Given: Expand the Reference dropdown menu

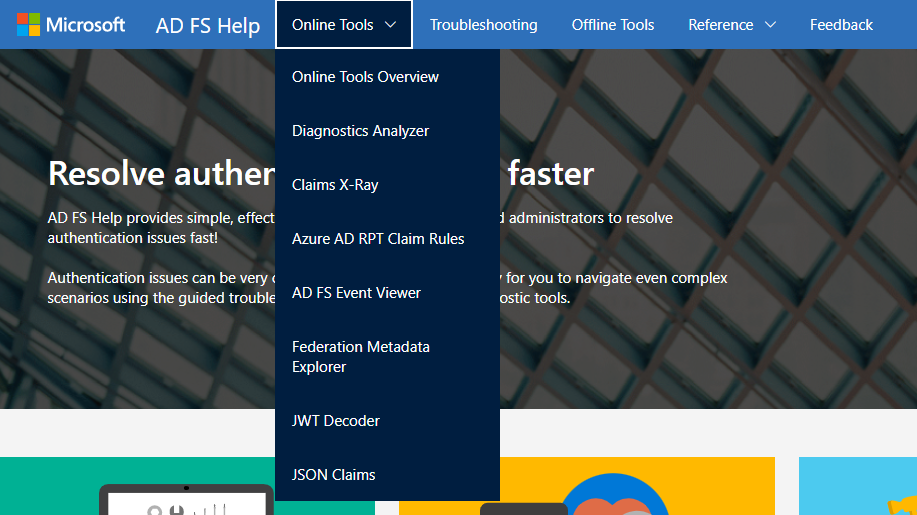Looking at the screenshot, I should (731, 25).
